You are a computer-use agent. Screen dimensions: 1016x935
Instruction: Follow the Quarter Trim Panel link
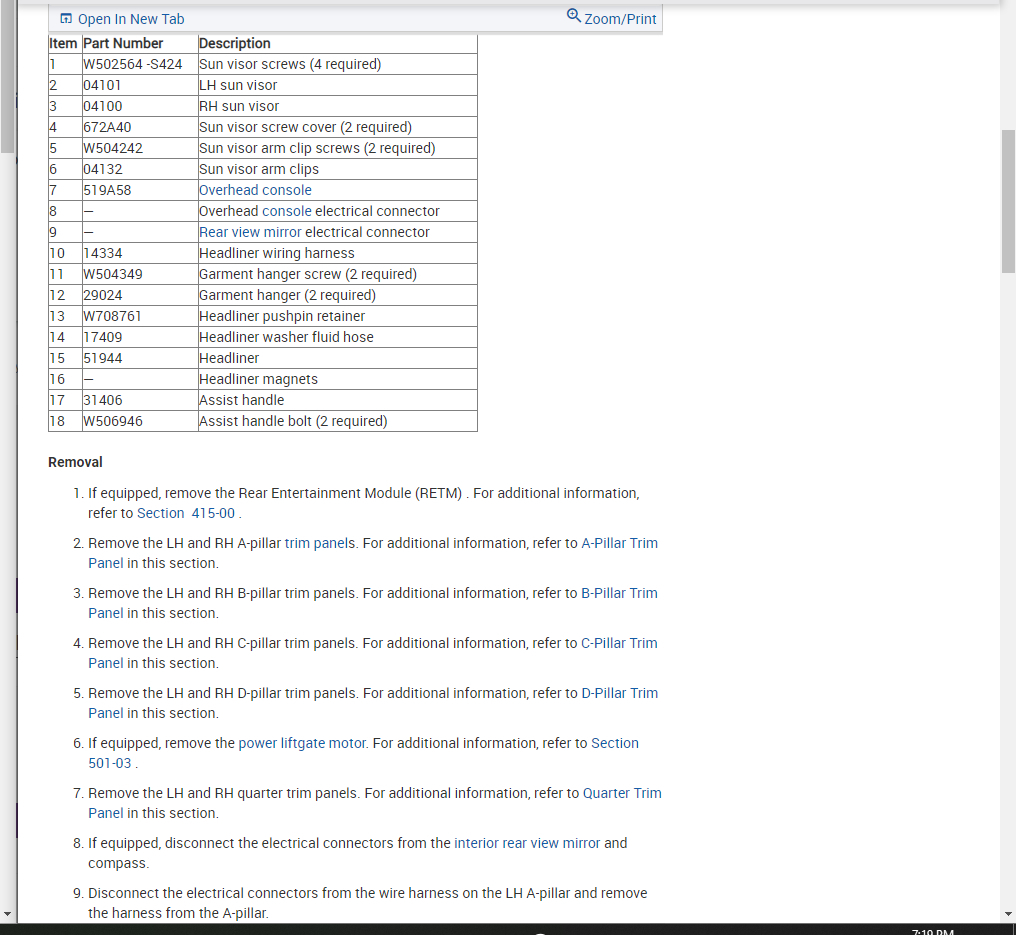coord(622,793)
